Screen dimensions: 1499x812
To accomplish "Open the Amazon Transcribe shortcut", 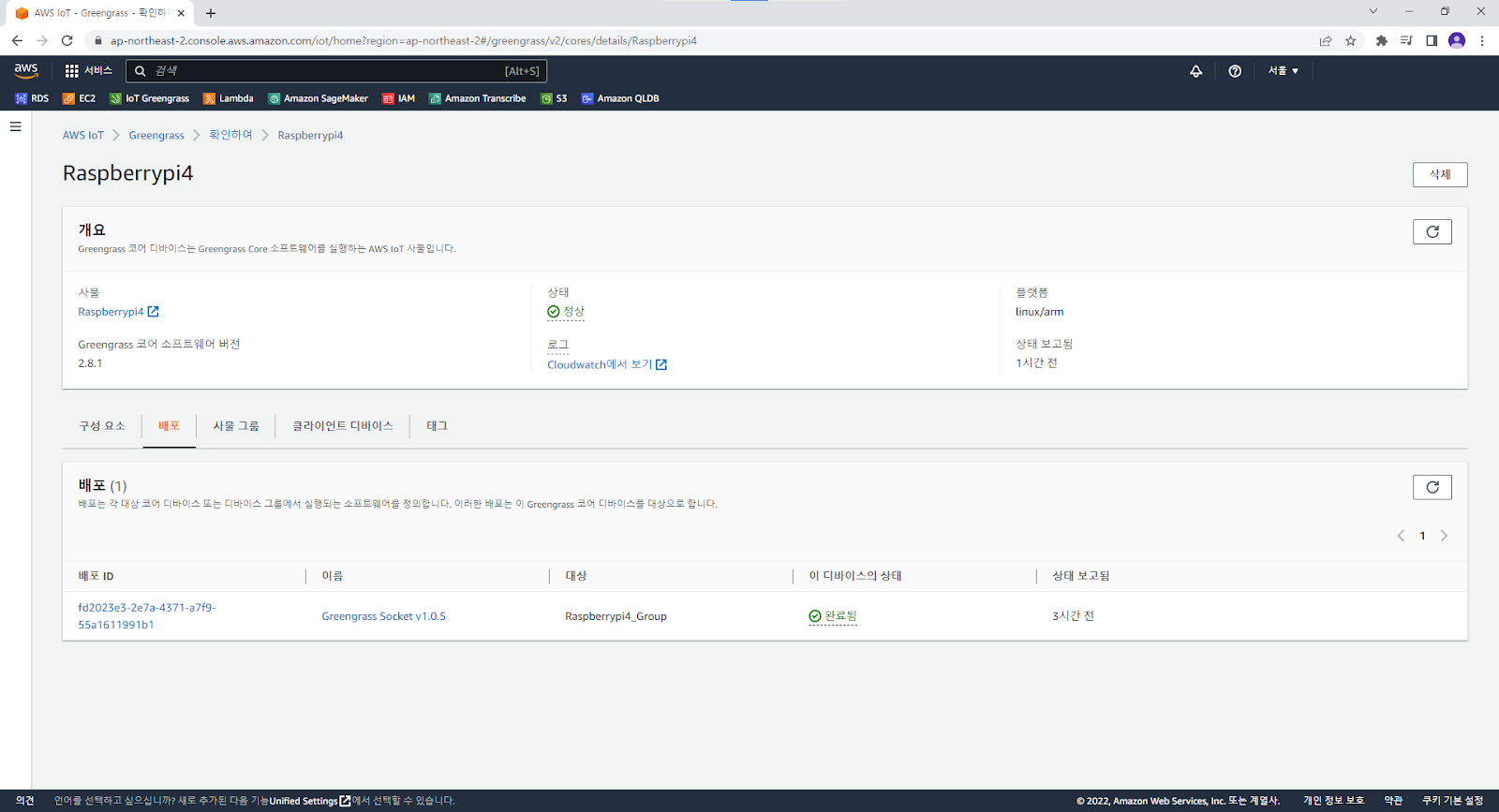I will (478, 98).
